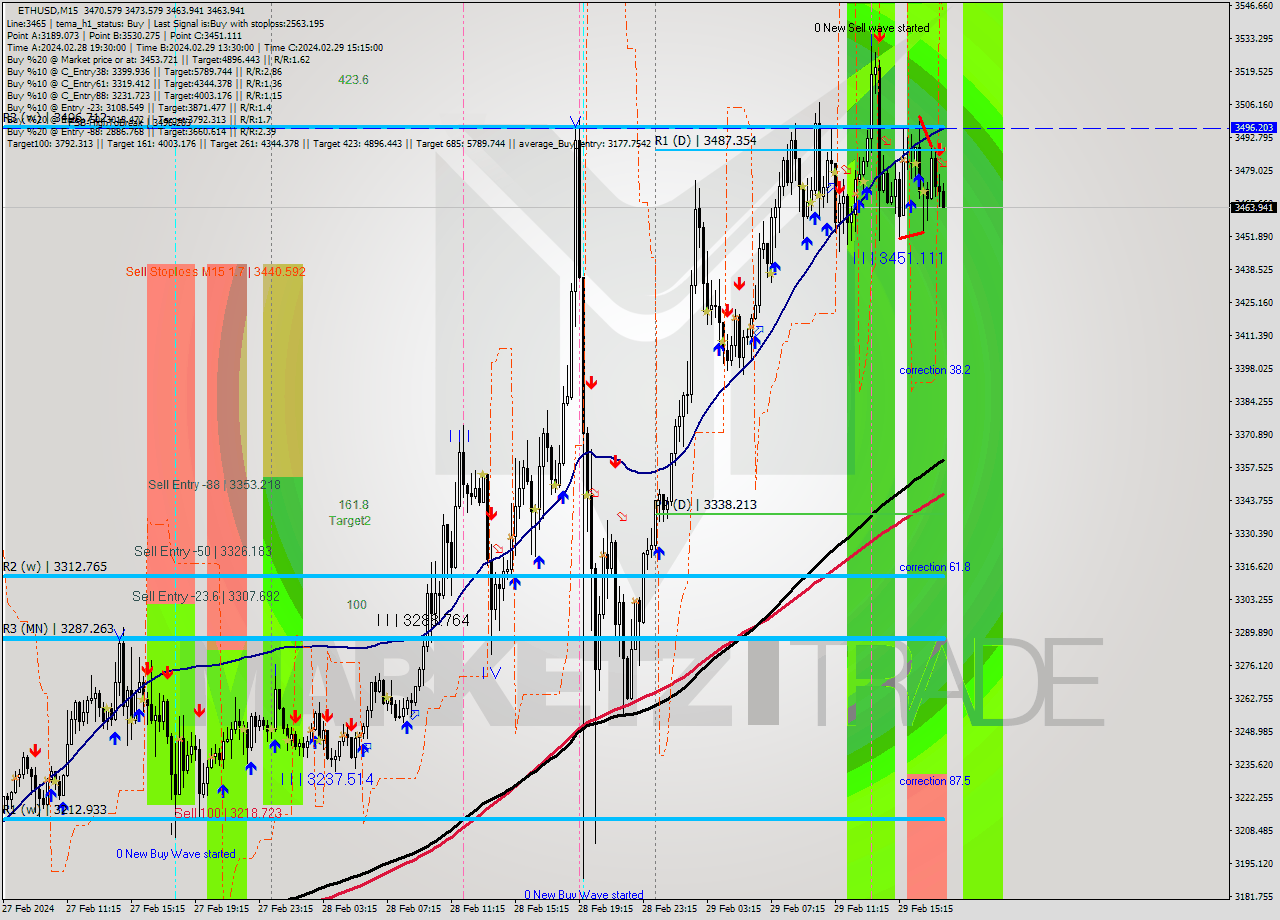Screen dimensions: 1280x920
Task: Click the '161.8' Fibonacci label
Action: point(353,505)
